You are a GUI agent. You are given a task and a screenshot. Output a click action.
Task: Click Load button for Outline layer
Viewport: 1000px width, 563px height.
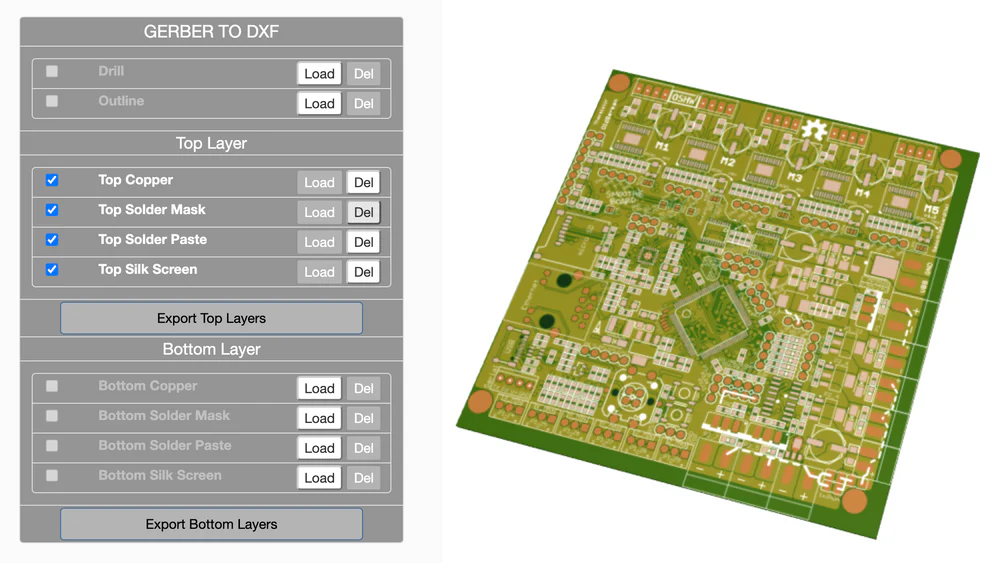[319, 103]
